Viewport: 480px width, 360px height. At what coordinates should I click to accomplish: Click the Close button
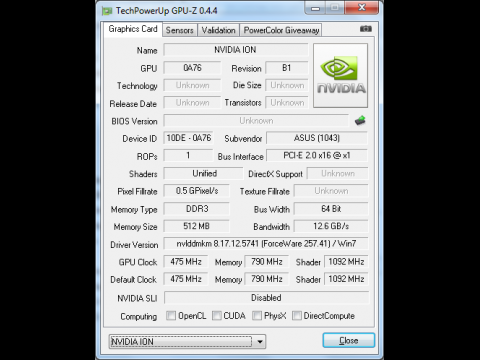point(349,340)
